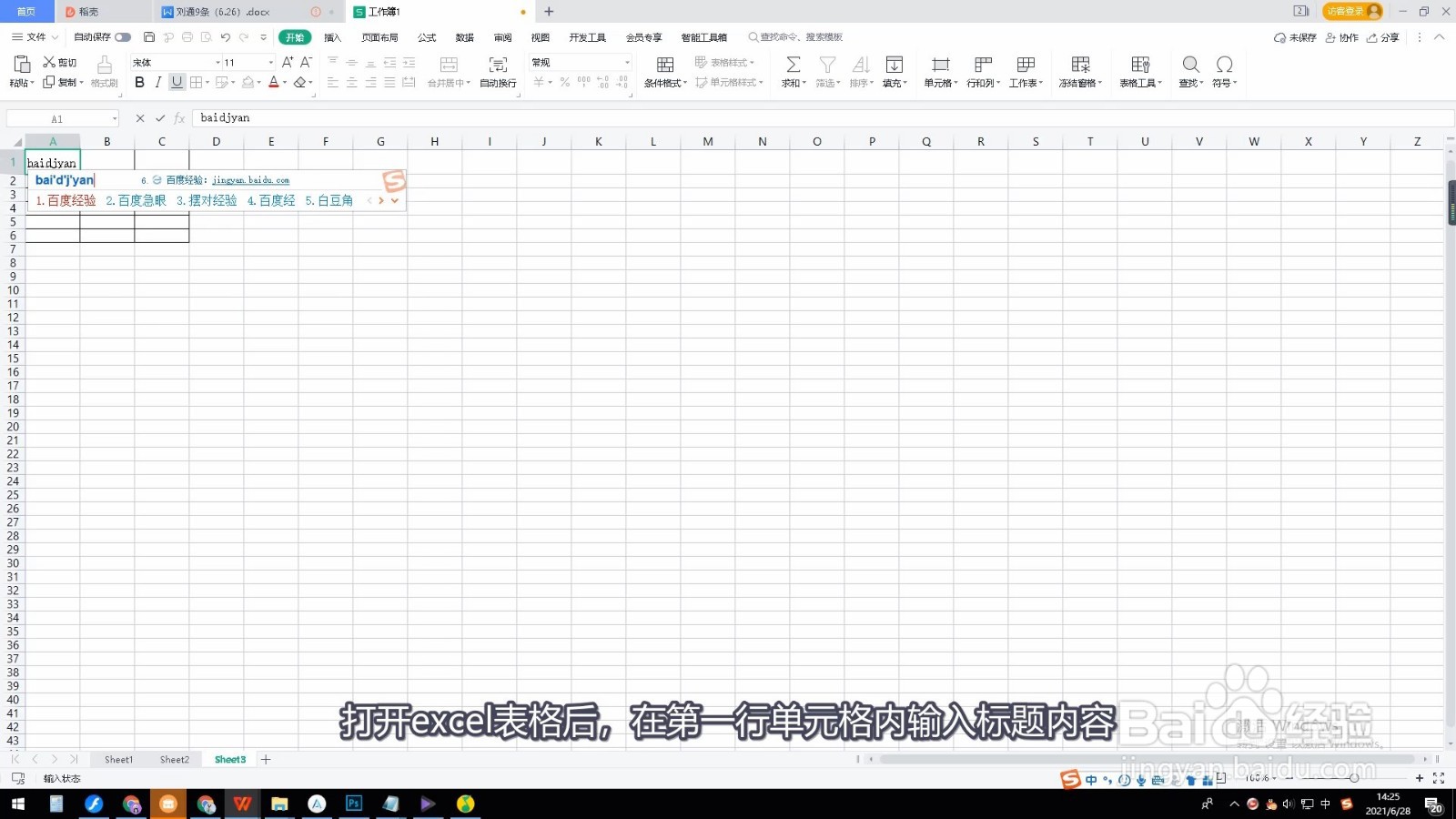Open the jingyan.baidu.com suggestion link
The height and width of the screenshot is (819, 1456).
click(x=250, y=180)
